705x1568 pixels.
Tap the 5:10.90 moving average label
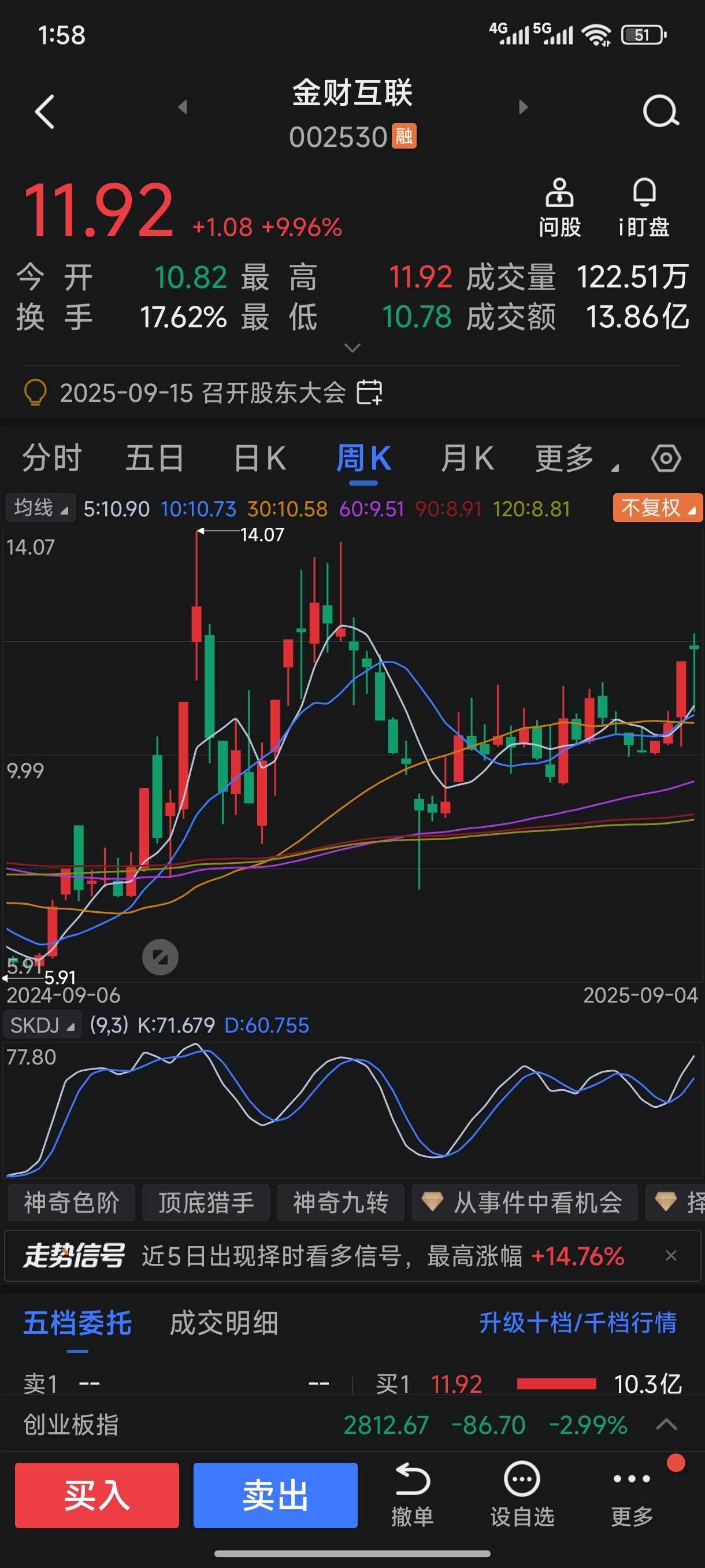point(116,508)
